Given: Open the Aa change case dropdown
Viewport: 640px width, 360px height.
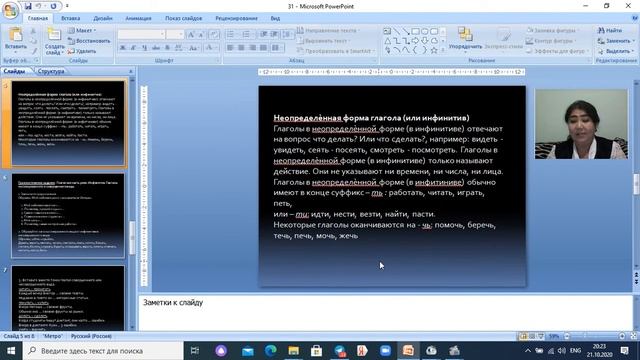Looking at the screenshot, I should pos(193,48).
